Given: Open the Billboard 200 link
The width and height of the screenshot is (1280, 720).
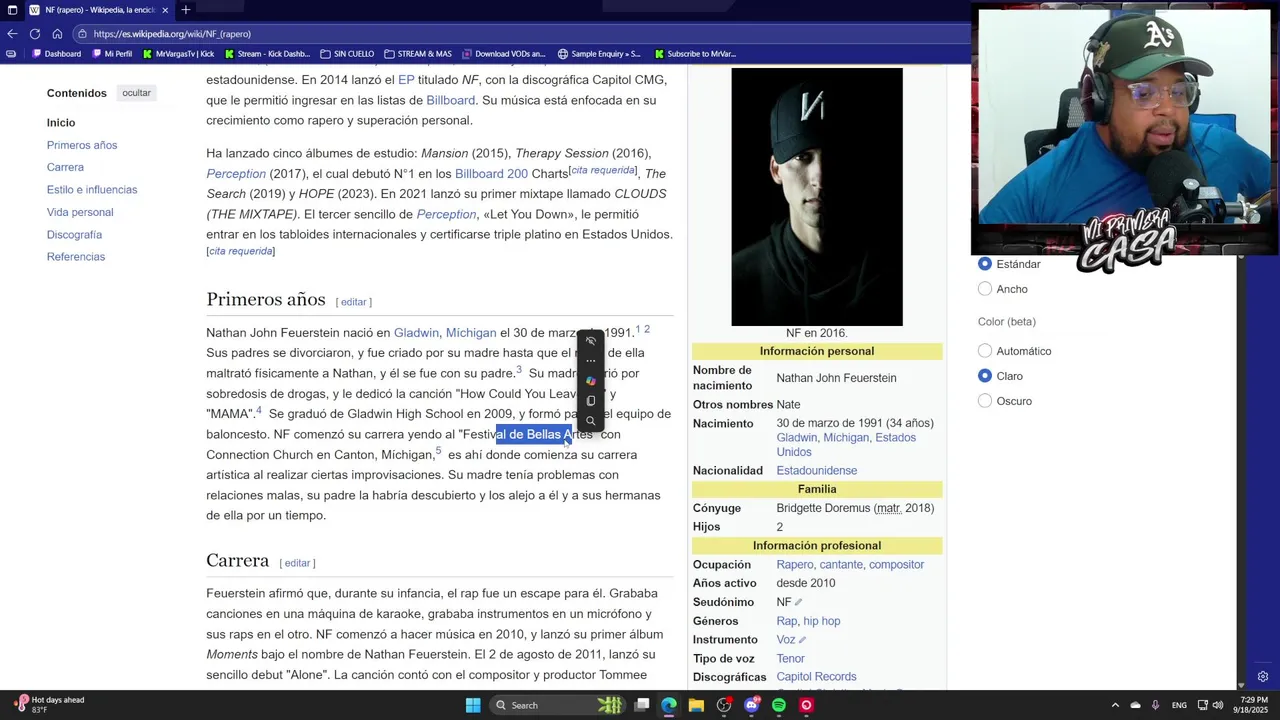Looking at the screenshot, I should [491, 174].
